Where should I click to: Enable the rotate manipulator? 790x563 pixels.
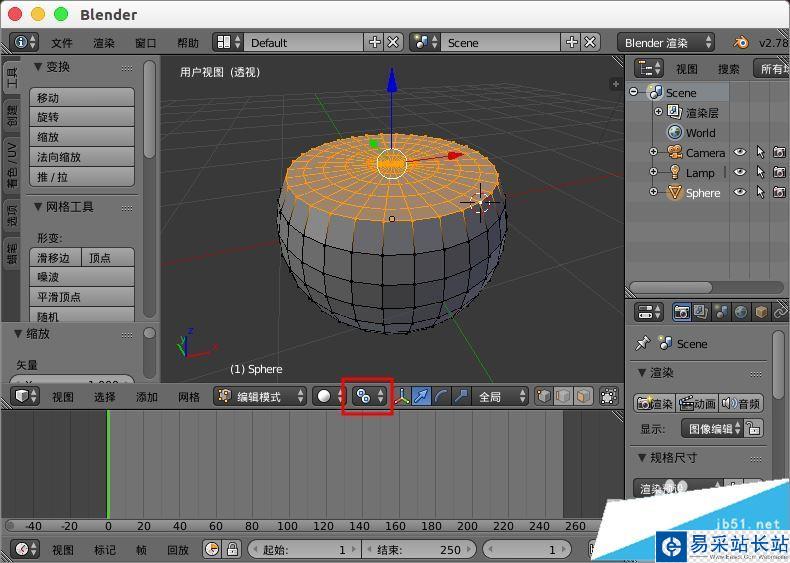pos(441,397)
